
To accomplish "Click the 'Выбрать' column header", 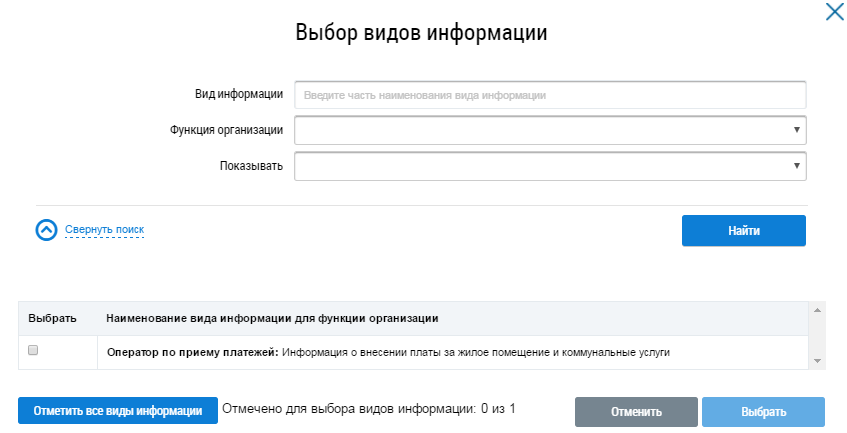I will (x=52, y=318).
